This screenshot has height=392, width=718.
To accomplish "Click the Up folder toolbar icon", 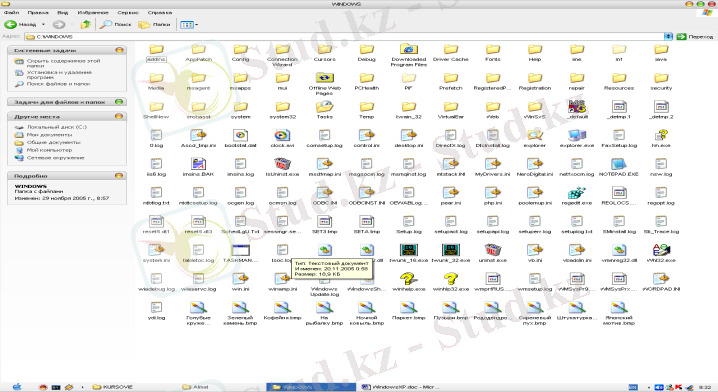I will [x=85, y=24].
